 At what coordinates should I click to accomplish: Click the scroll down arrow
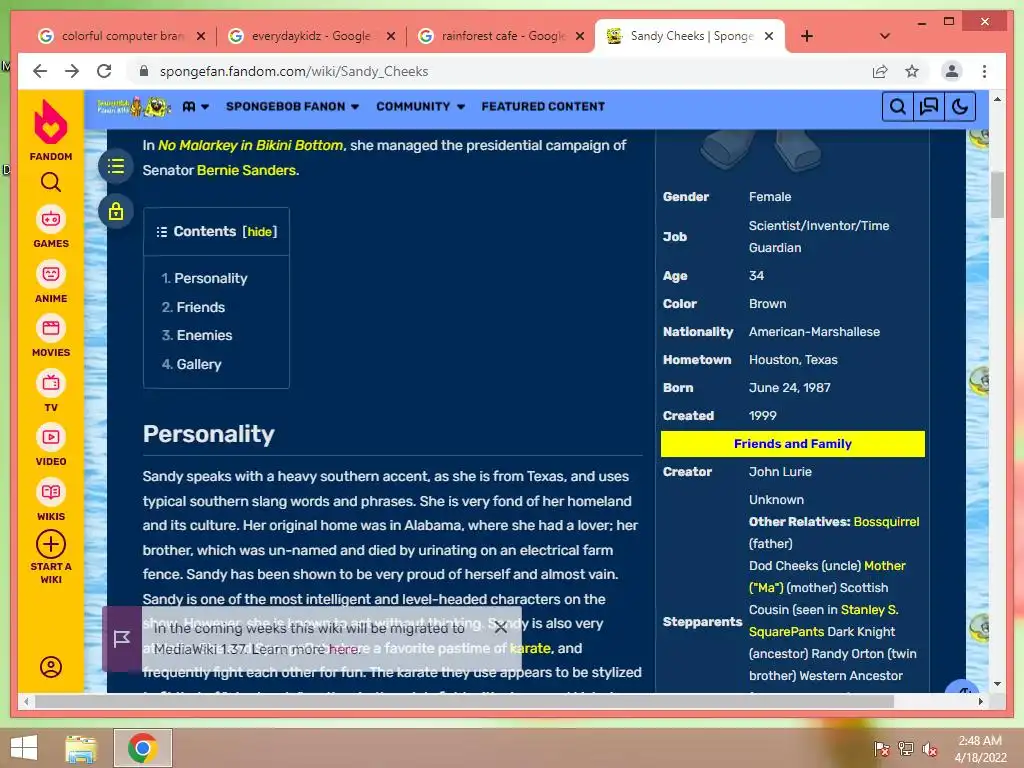point(997,684)
